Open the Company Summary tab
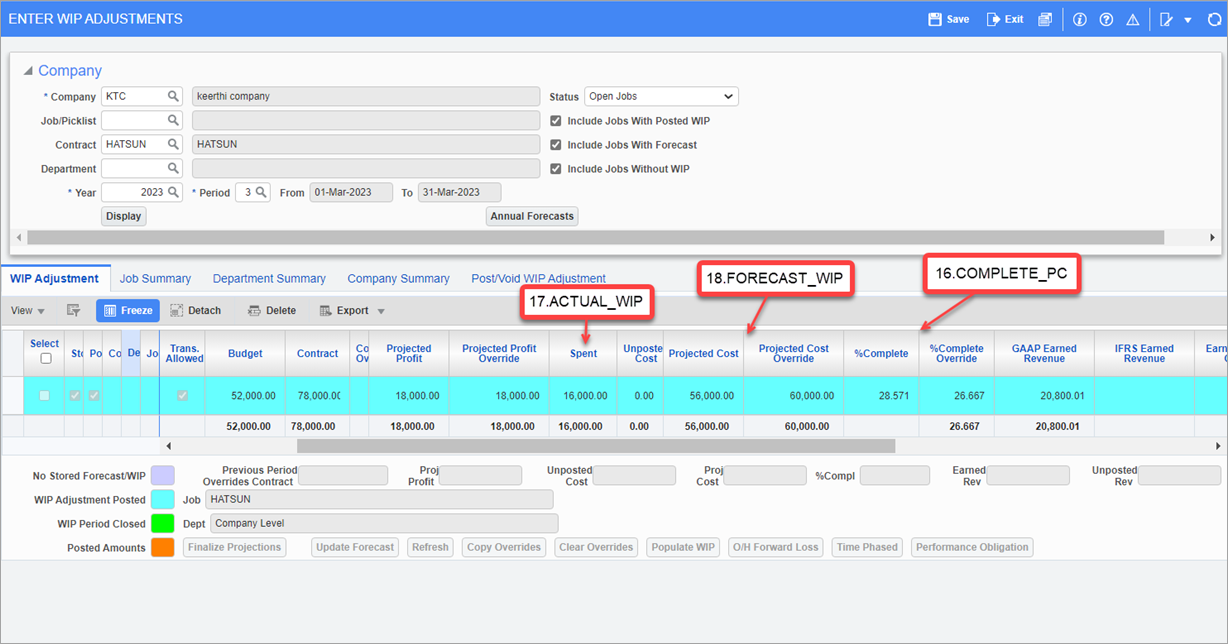This screenshot has height=644, width=1228. click(398, 279)
